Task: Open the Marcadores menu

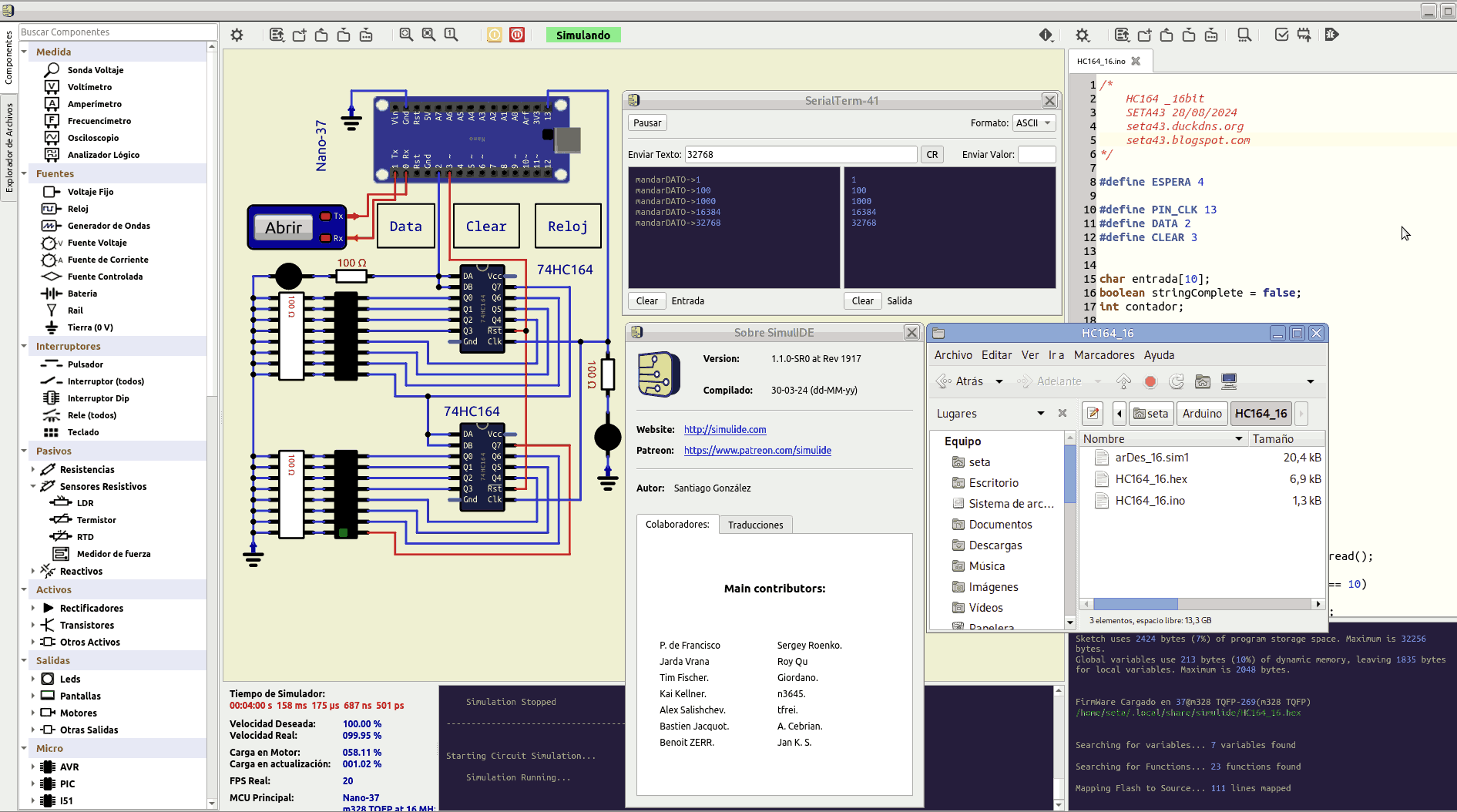Action: click(x=1103, y=355)
